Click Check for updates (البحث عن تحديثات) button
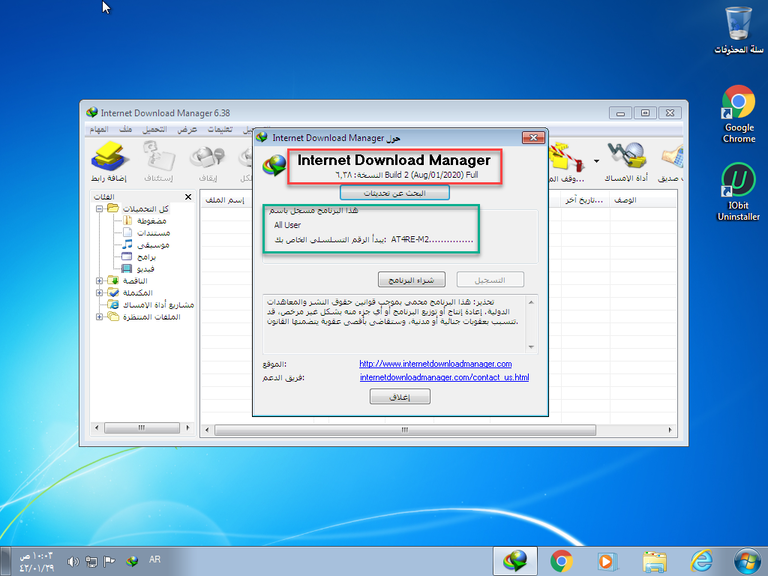The image size is (768, 576). pyautogui.click(x=395, y=193)
